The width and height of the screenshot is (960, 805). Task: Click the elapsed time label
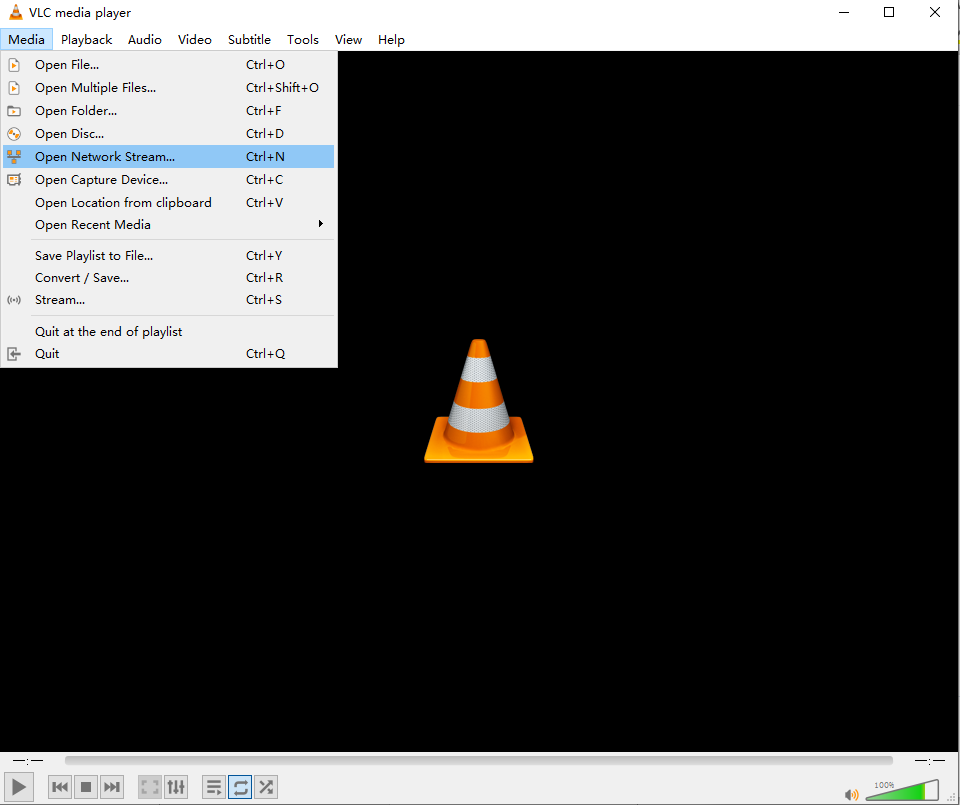point(28,761)
